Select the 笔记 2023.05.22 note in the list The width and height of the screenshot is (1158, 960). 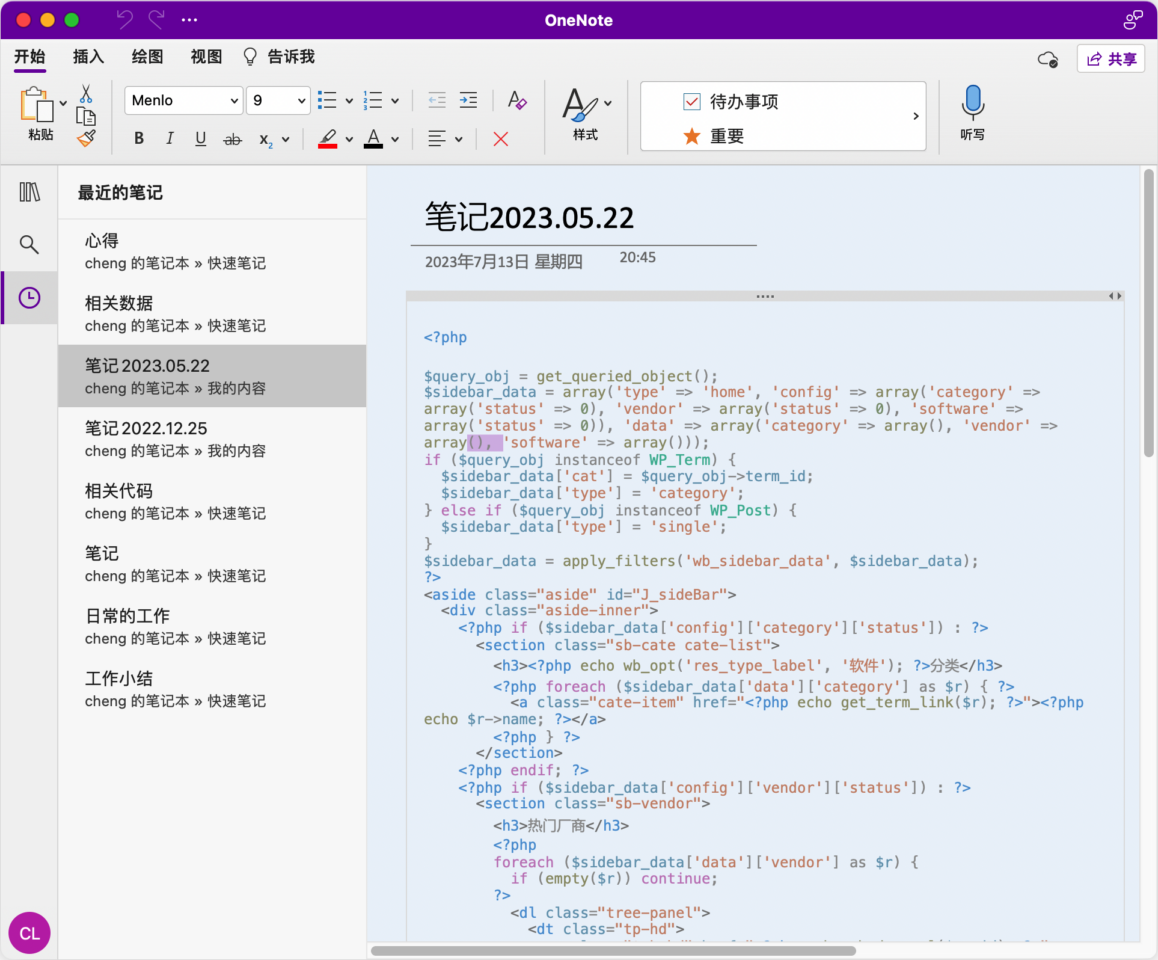pyautogui.click(x=212, y=376)
